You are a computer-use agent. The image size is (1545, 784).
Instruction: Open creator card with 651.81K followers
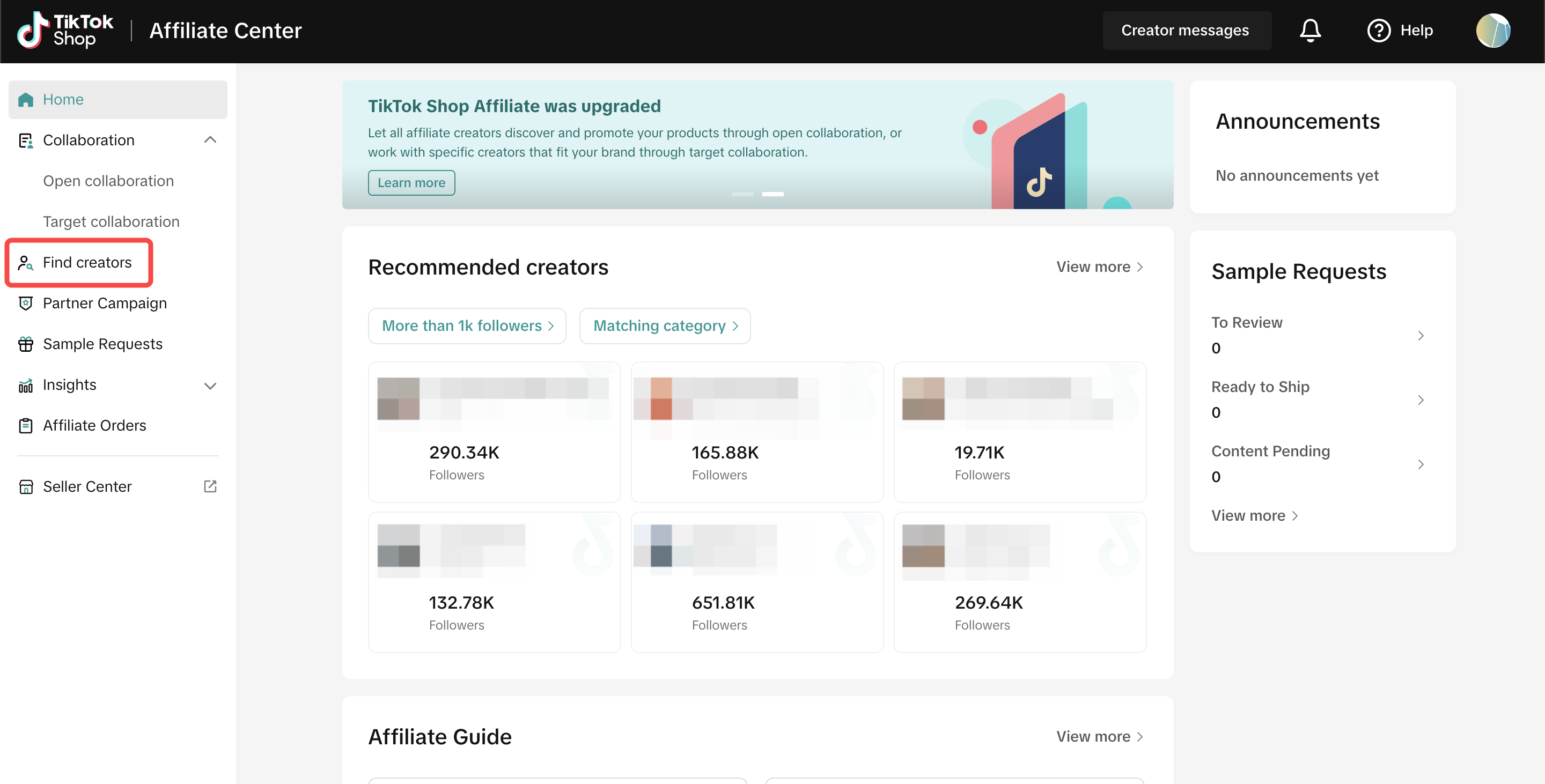[x=756, y=582]
